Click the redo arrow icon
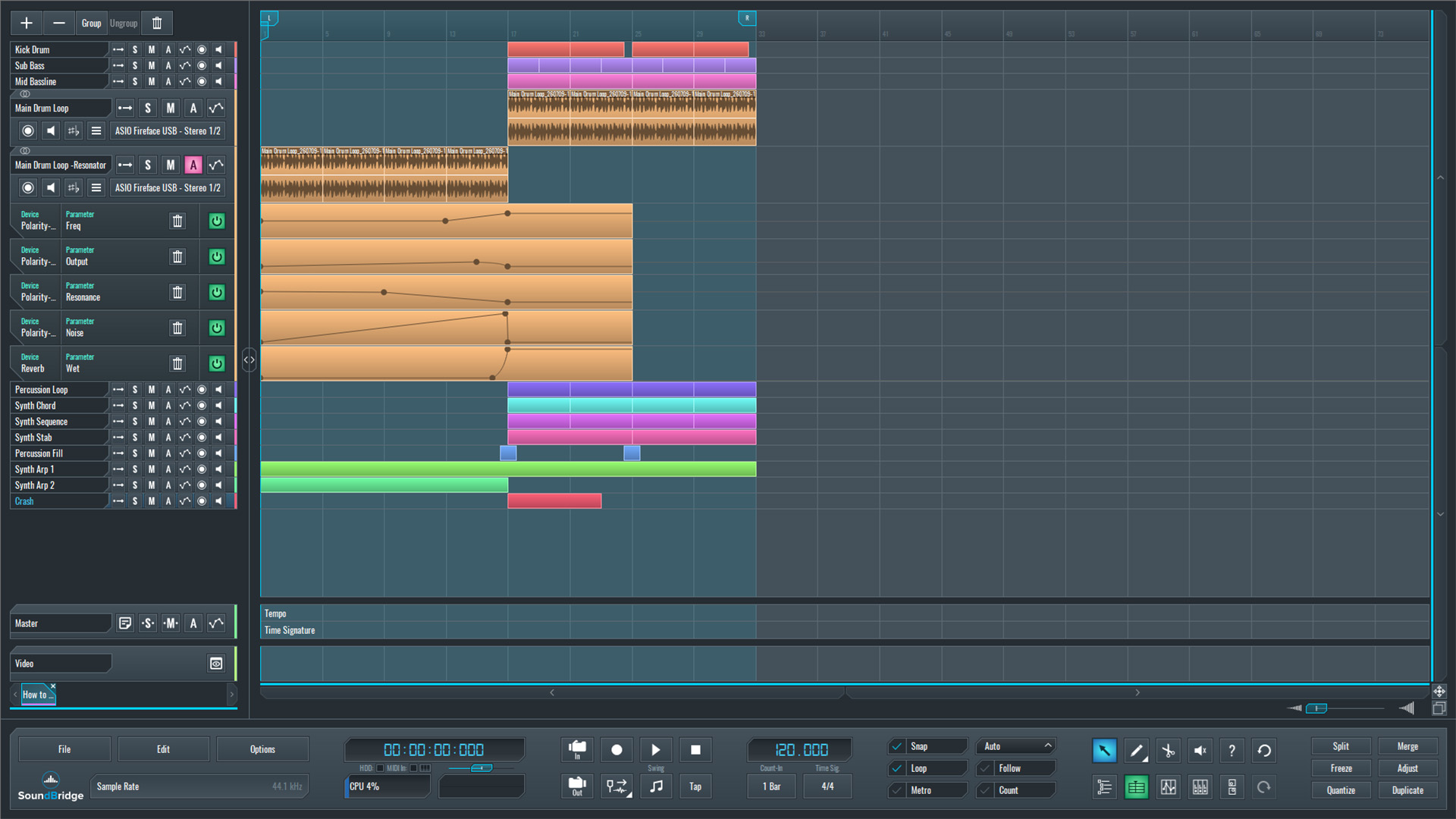This screenshot has width=1456, height=819. click(x=1263, y=787)
